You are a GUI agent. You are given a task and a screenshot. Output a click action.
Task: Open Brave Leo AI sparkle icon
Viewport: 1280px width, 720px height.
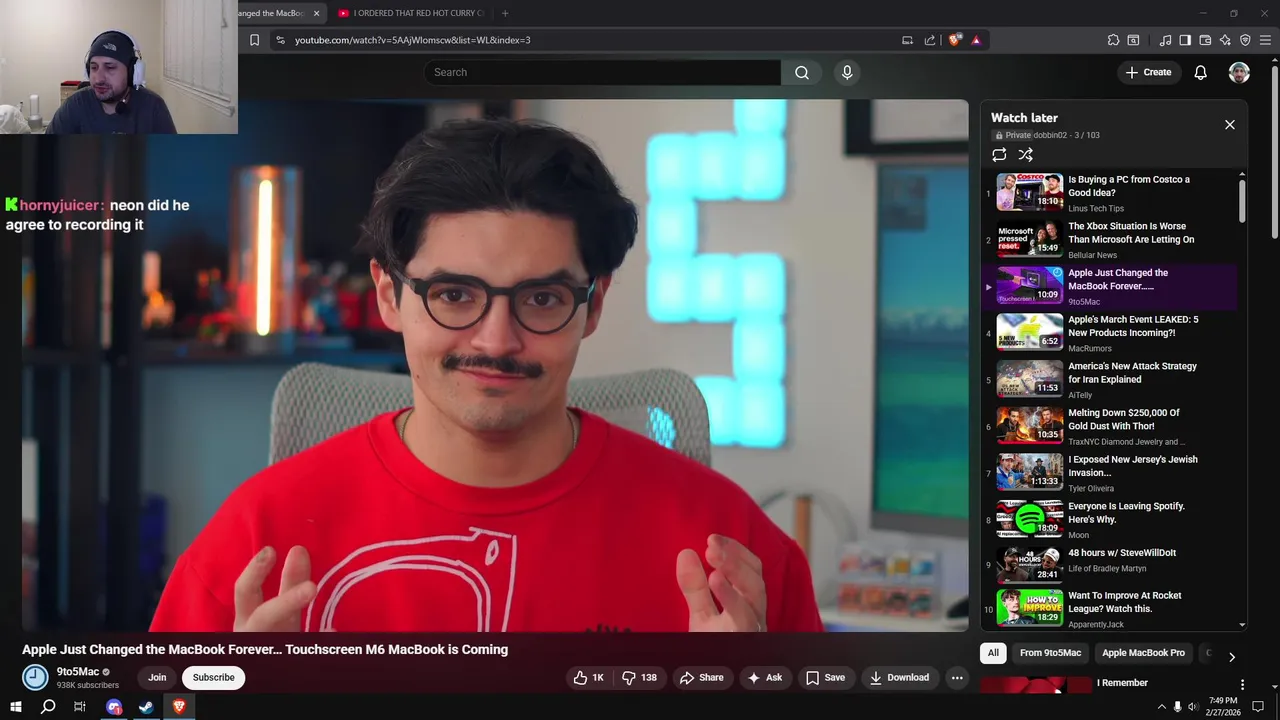click(x=1225, y=40)
